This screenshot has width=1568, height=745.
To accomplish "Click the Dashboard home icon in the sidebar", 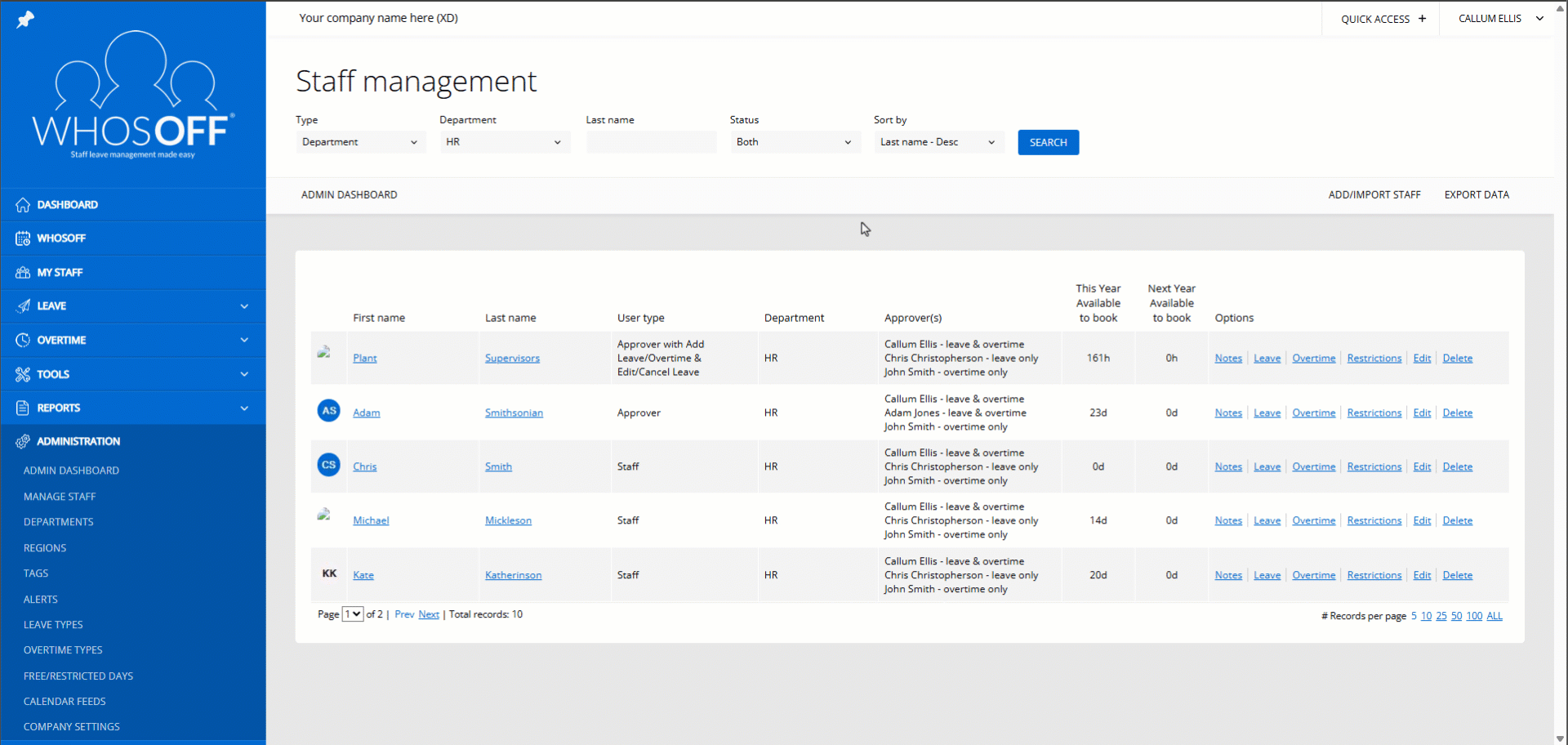I will click(23, 205).
